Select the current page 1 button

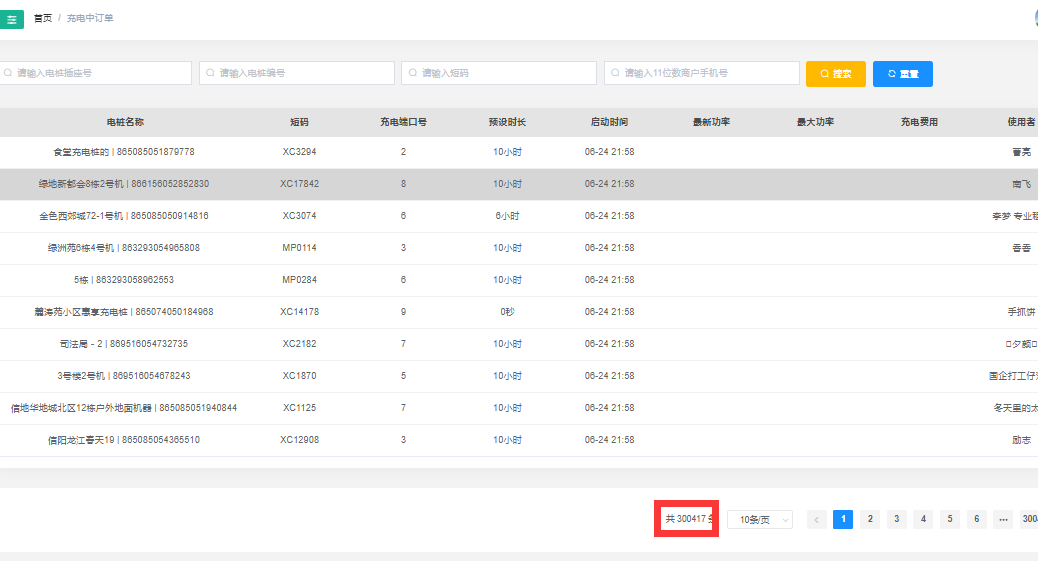point(843,519)
